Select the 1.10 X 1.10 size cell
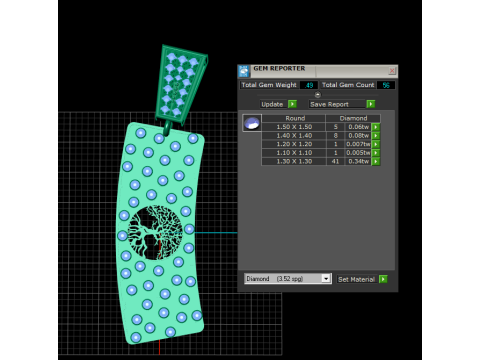 coord(294,153)
